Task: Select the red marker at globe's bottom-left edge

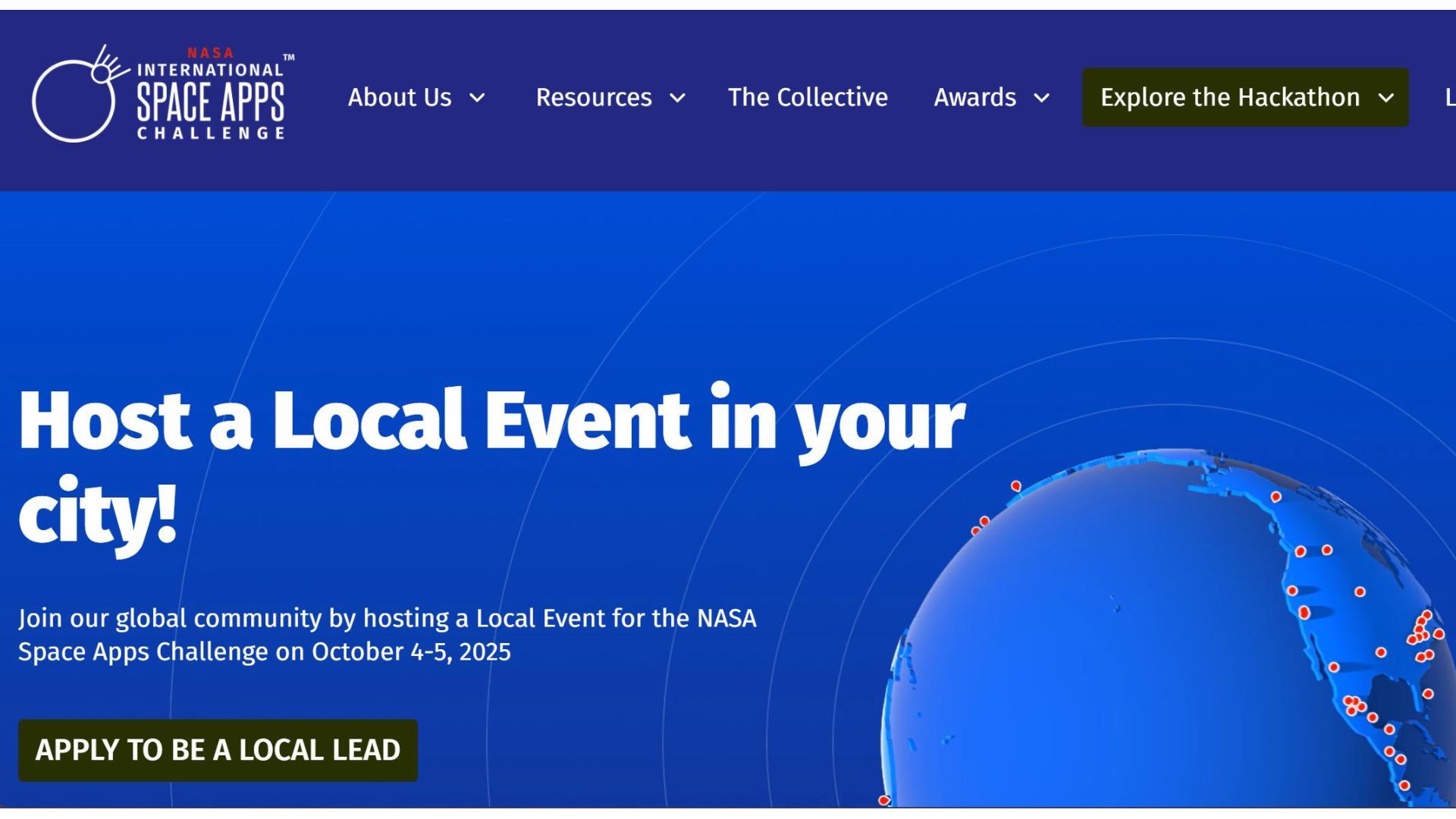Action: click(883, 800)
